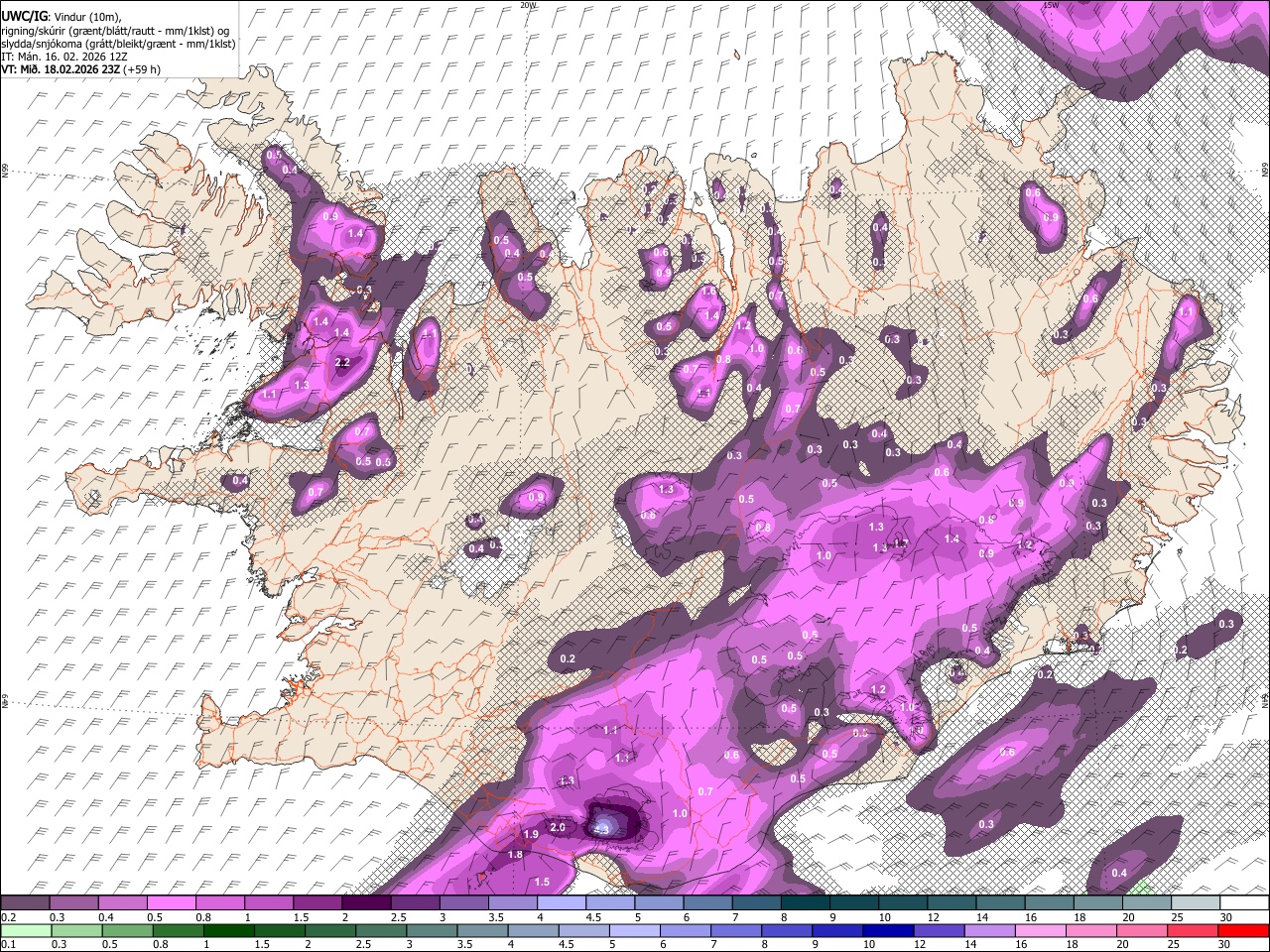Select the light violet 14 swatch in the rain legend
The width and height of the screenshot is (1270, 952).
(x=989, y=930)
